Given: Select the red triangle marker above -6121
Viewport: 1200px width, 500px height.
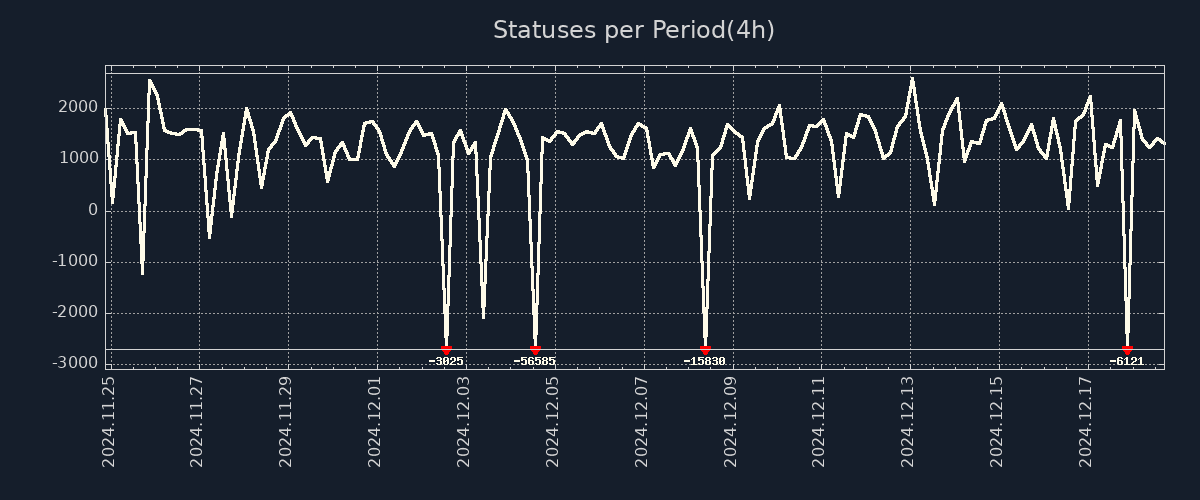Looking at the screenshot, I should coord(1127,351).
